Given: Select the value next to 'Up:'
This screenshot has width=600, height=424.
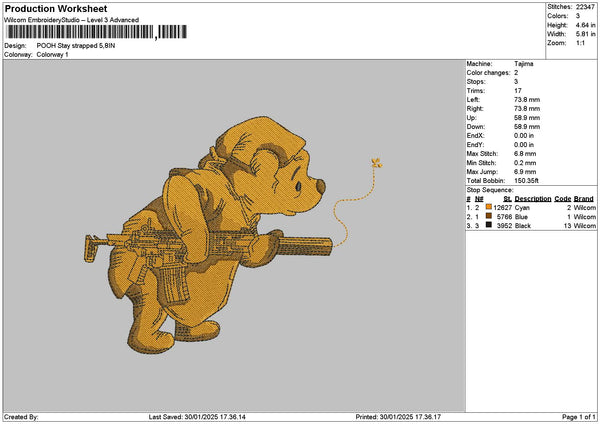Looking at the screenshot, I should 527,117.
